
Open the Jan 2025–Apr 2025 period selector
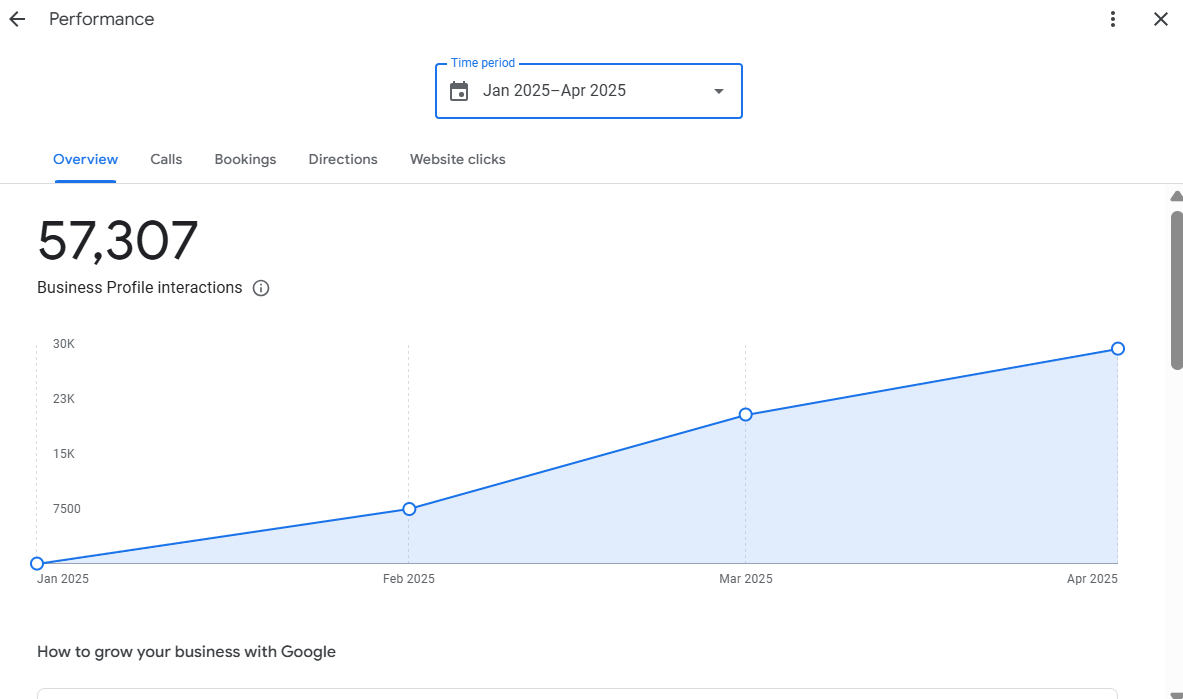588,91
